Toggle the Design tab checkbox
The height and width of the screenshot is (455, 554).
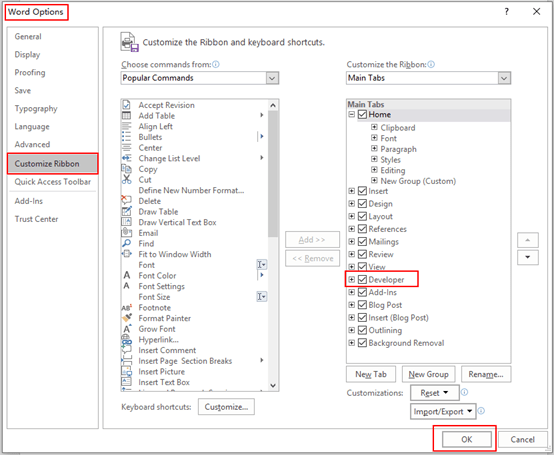click(x=362, y=204)
